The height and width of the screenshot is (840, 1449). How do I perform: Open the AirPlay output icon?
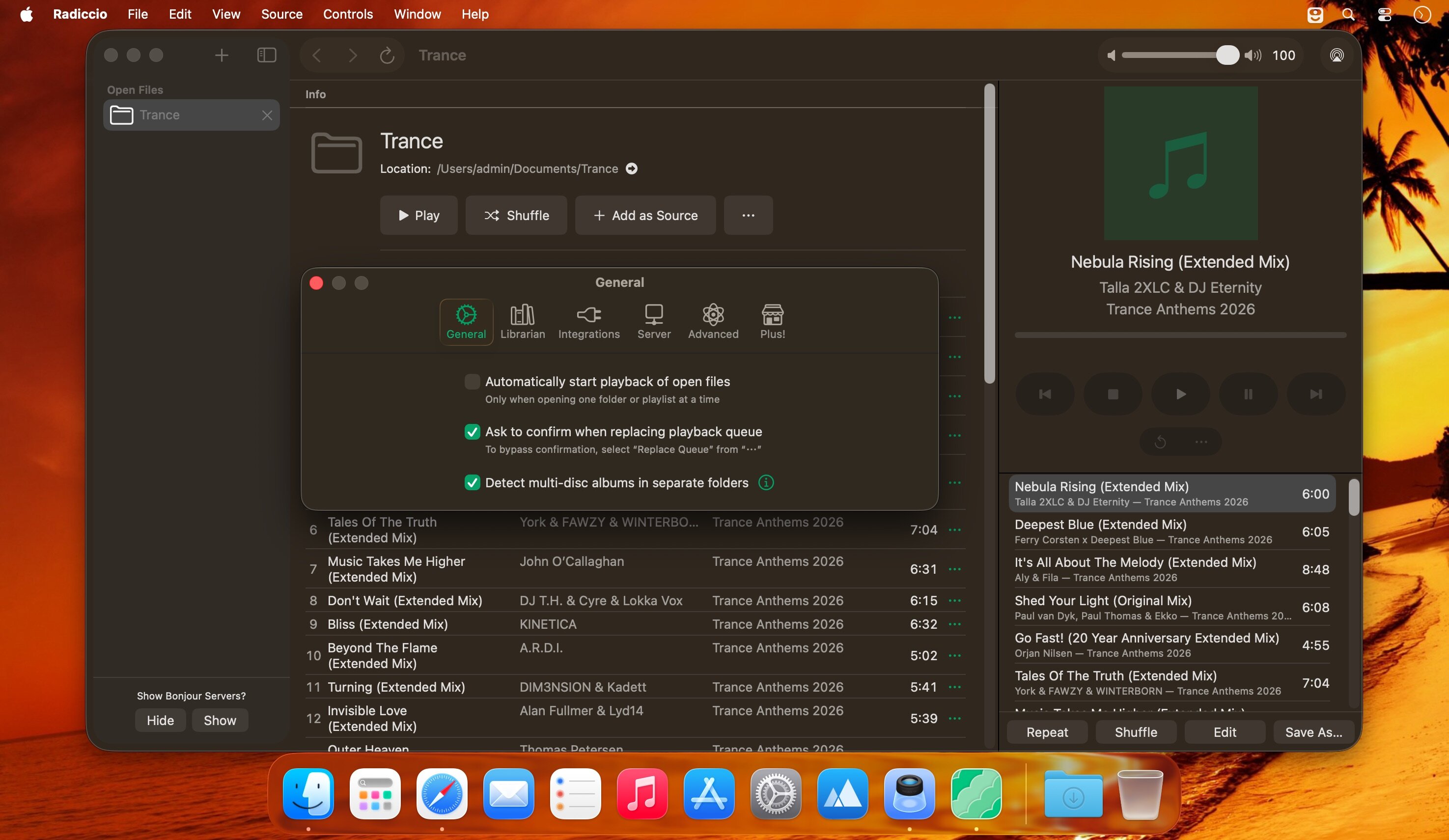1337,55
